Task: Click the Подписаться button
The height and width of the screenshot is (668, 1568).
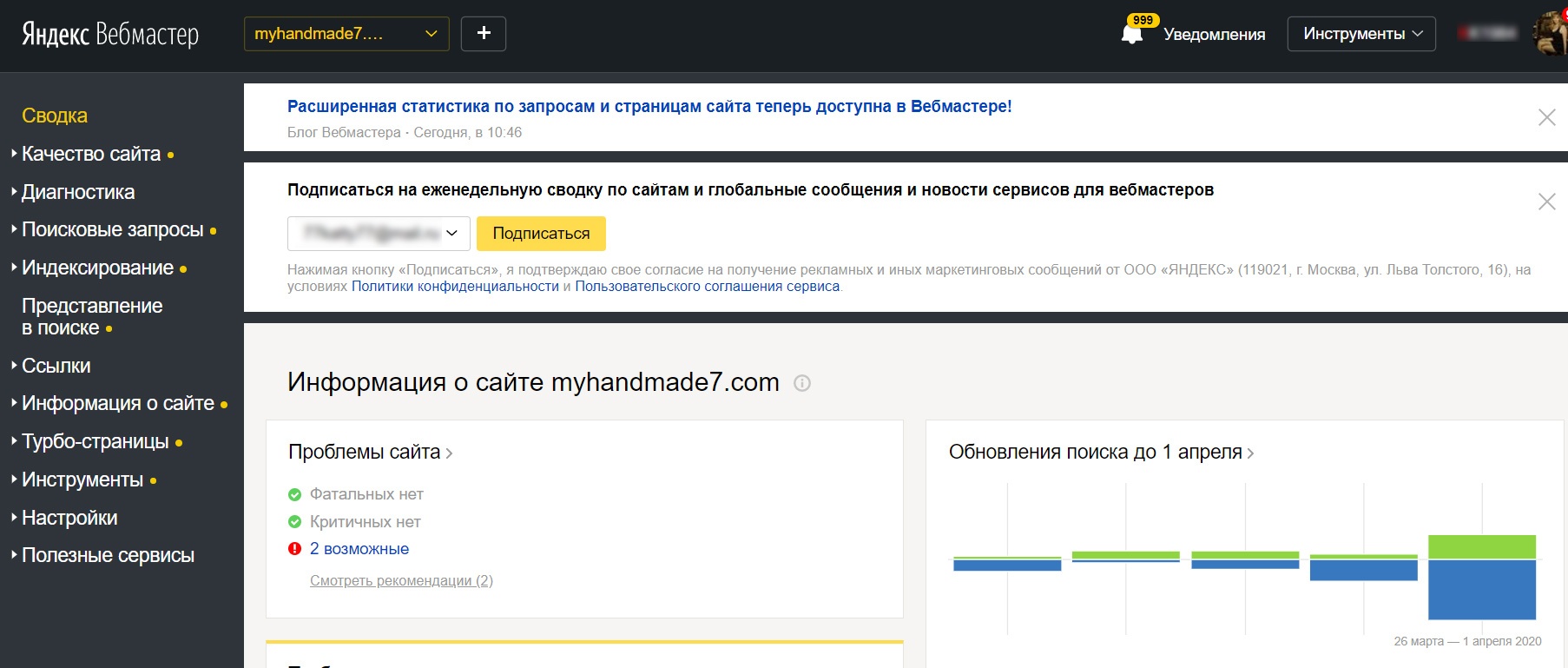Action: coord(541,234)
